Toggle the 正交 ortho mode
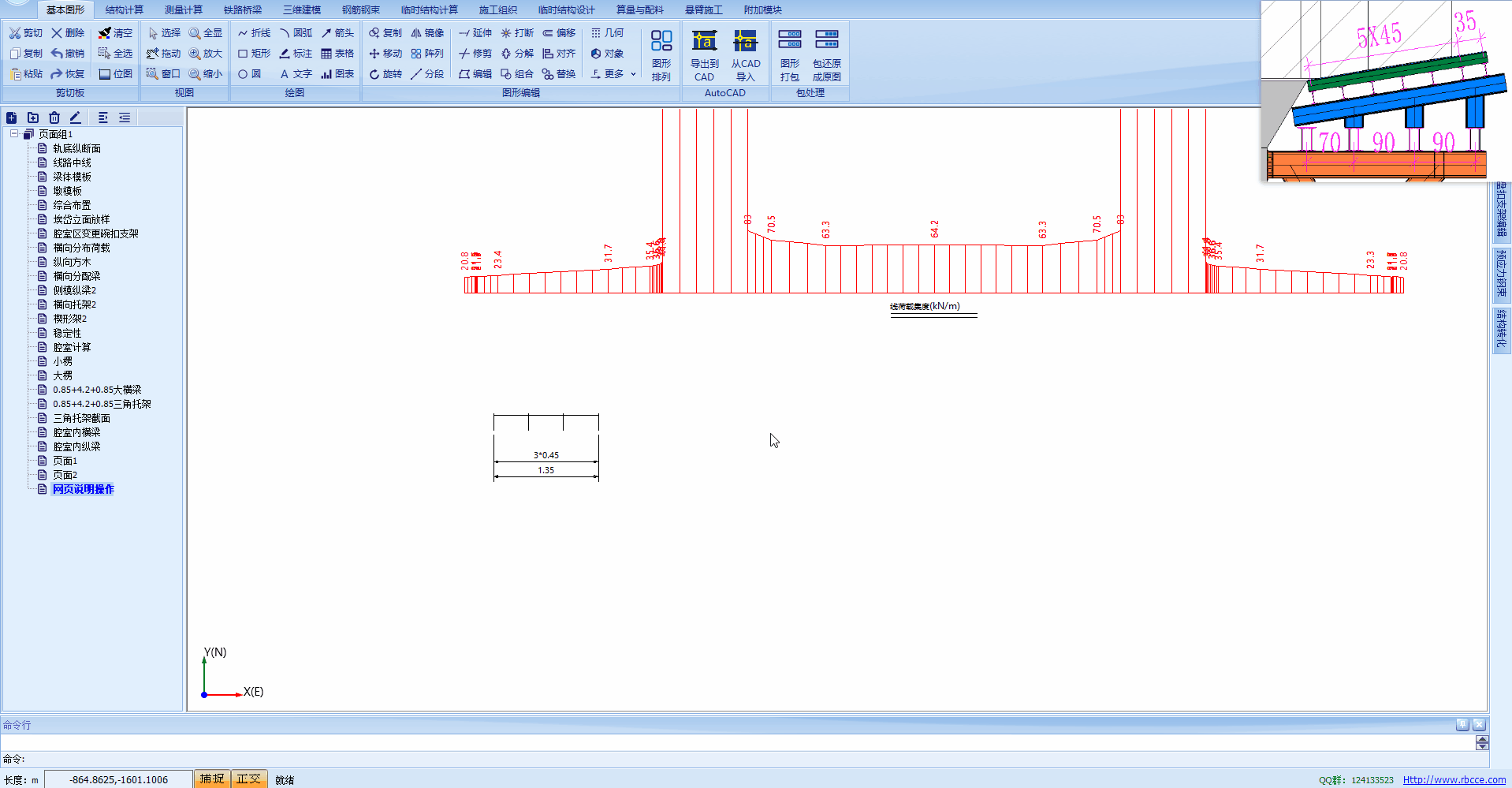This screenshot has width=1512, height=788. (249, 779)
